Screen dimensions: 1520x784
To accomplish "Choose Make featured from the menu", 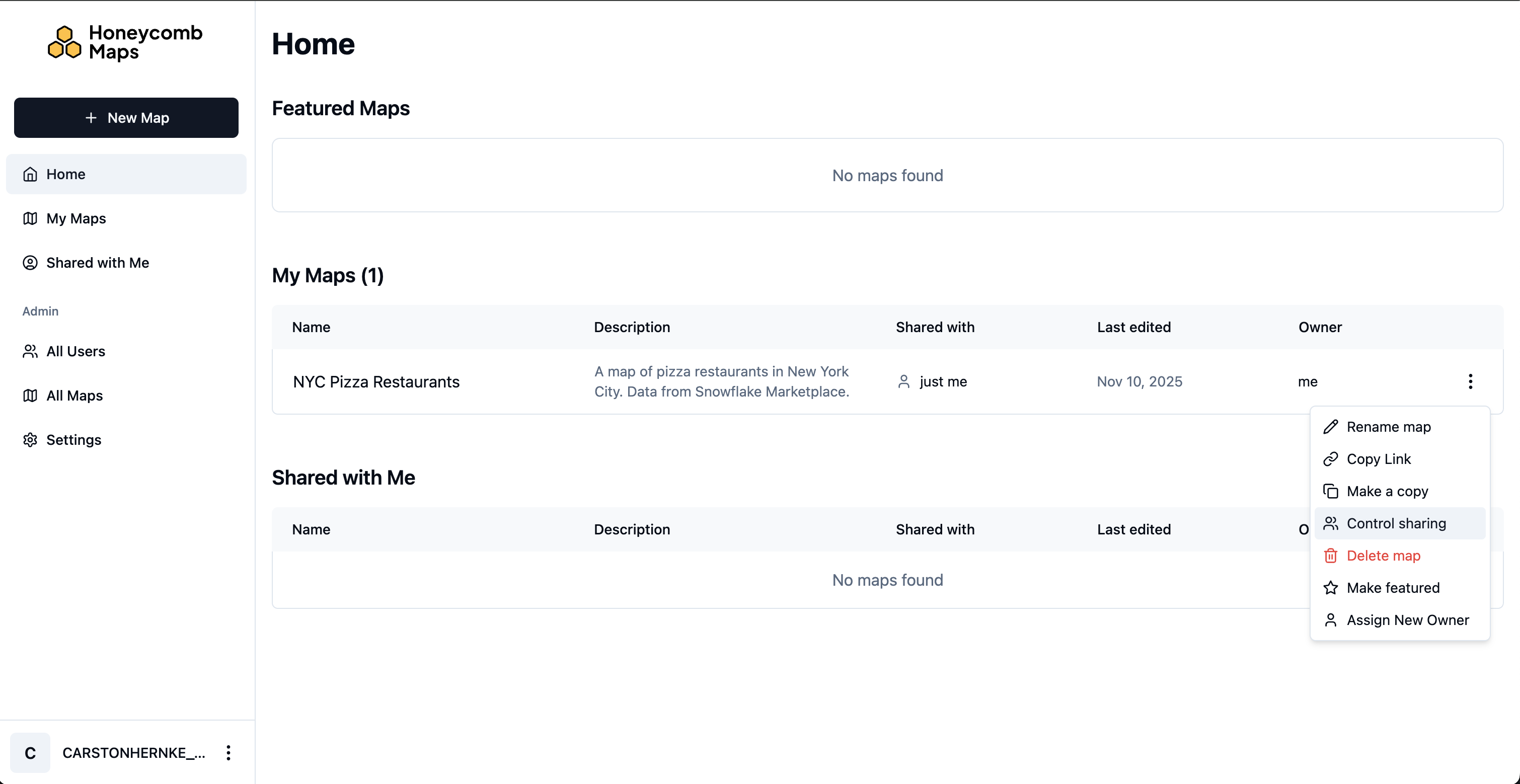I will [1393, 588].
